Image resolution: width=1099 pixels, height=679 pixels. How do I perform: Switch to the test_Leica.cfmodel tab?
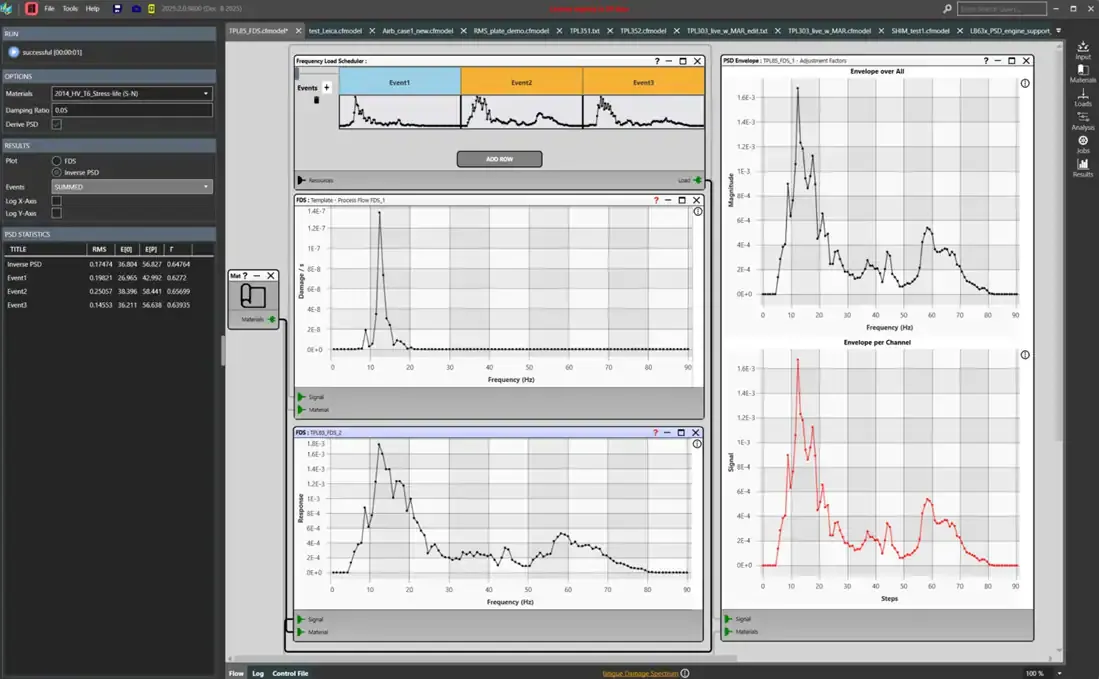click(x=335, y=31)
